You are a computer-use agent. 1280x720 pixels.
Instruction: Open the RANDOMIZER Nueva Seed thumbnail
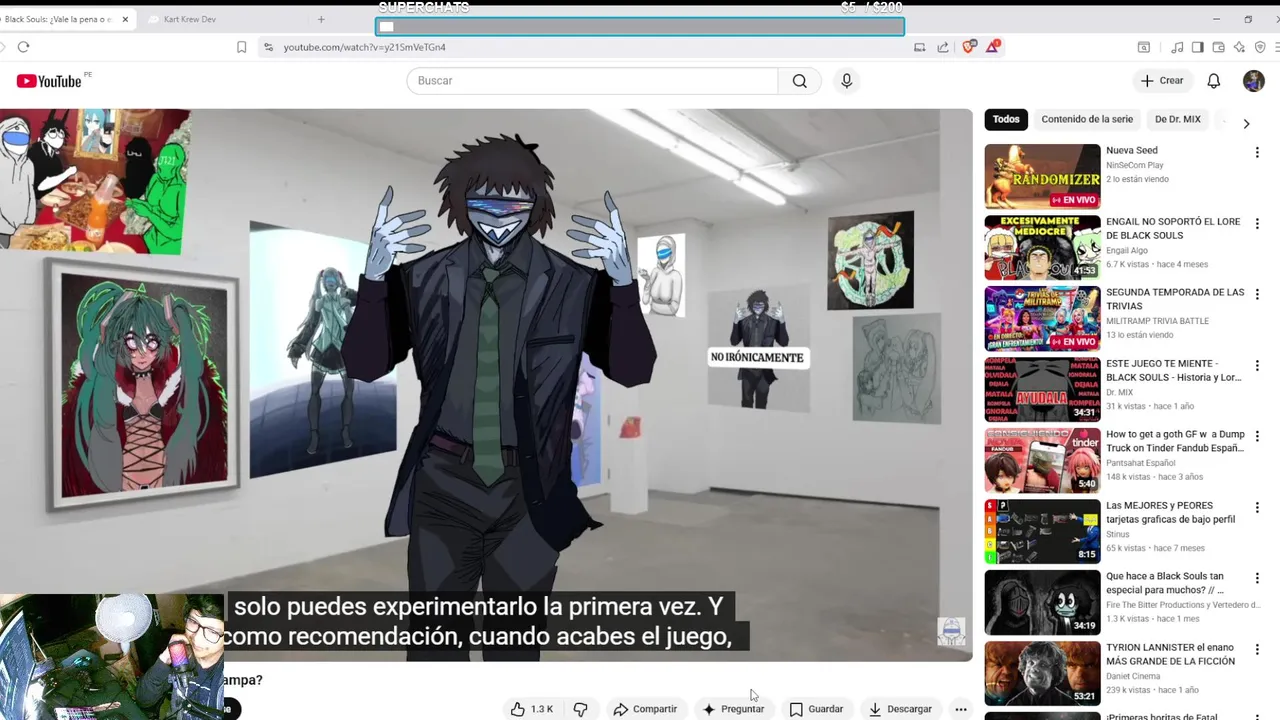click(1042, 176)
